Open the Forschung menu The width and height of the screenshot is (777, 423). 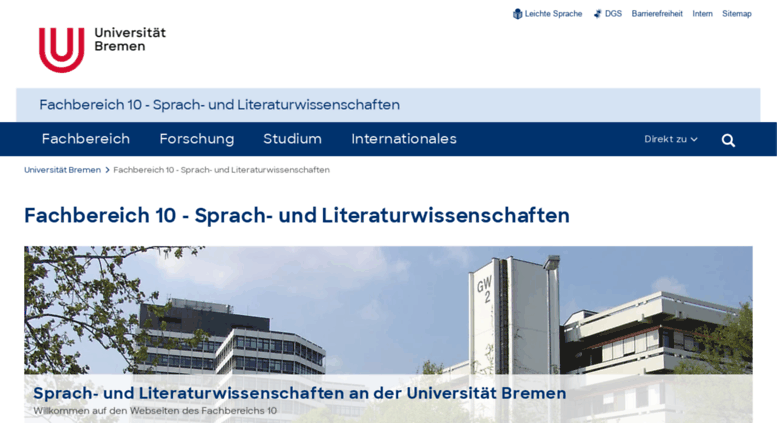[x=197, y=139]
